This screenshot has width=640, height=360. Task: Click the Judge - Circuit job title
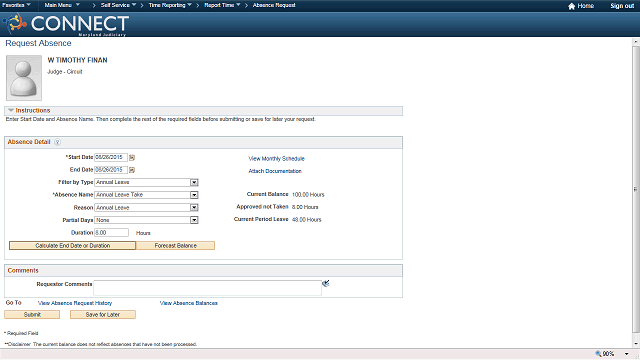click(x=65, y=71)
